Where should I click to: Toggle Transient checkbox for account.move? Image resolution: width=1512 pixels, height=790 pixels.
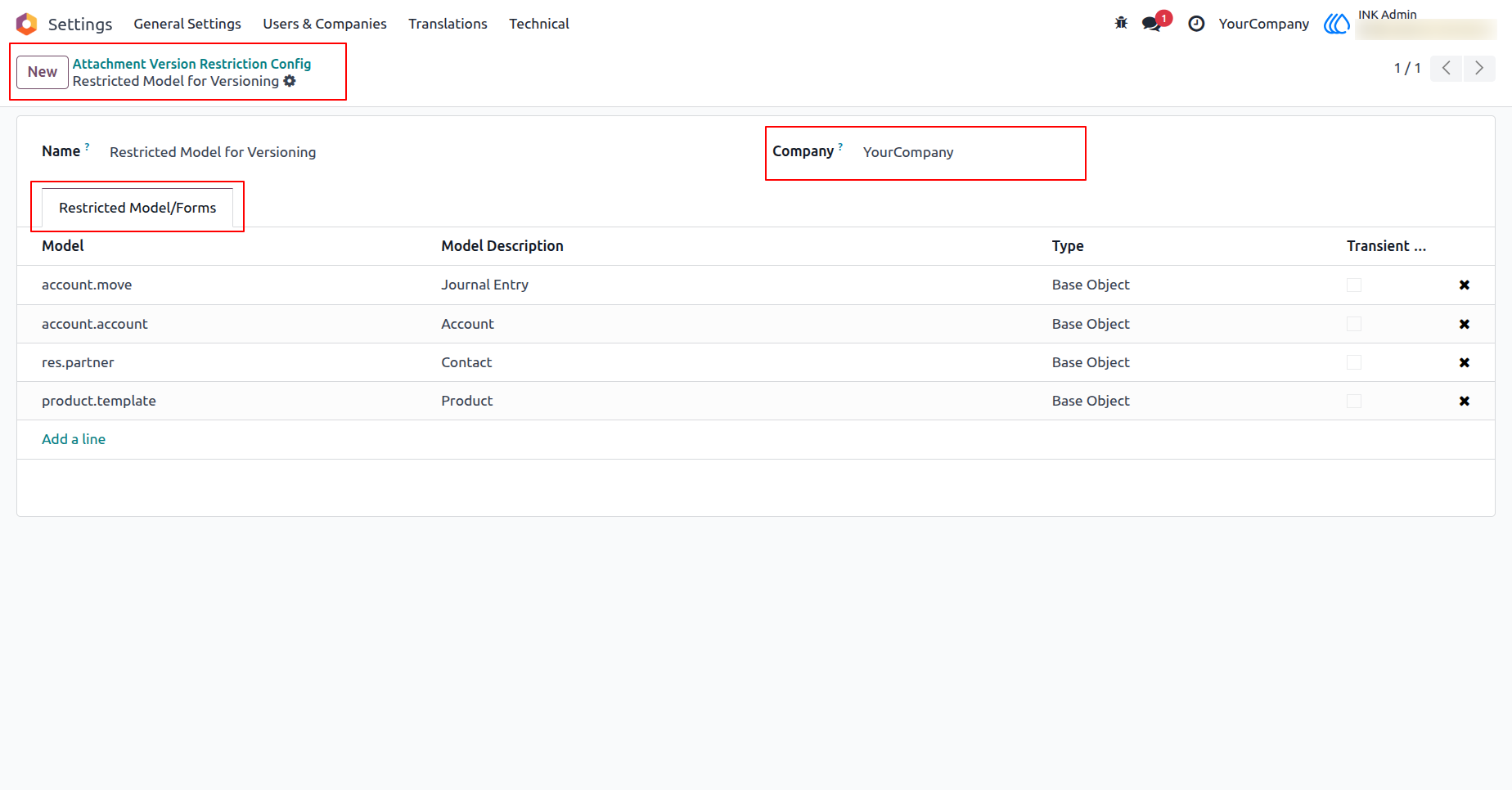click(x=1354, y=285)
